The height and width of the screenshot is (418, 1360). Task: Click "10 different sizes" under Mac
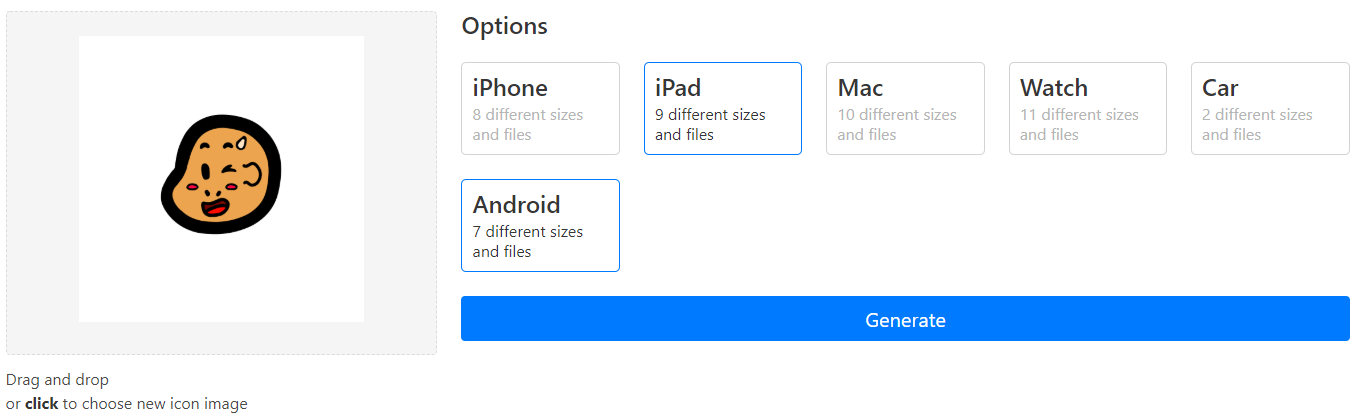[x=896, y=115]
